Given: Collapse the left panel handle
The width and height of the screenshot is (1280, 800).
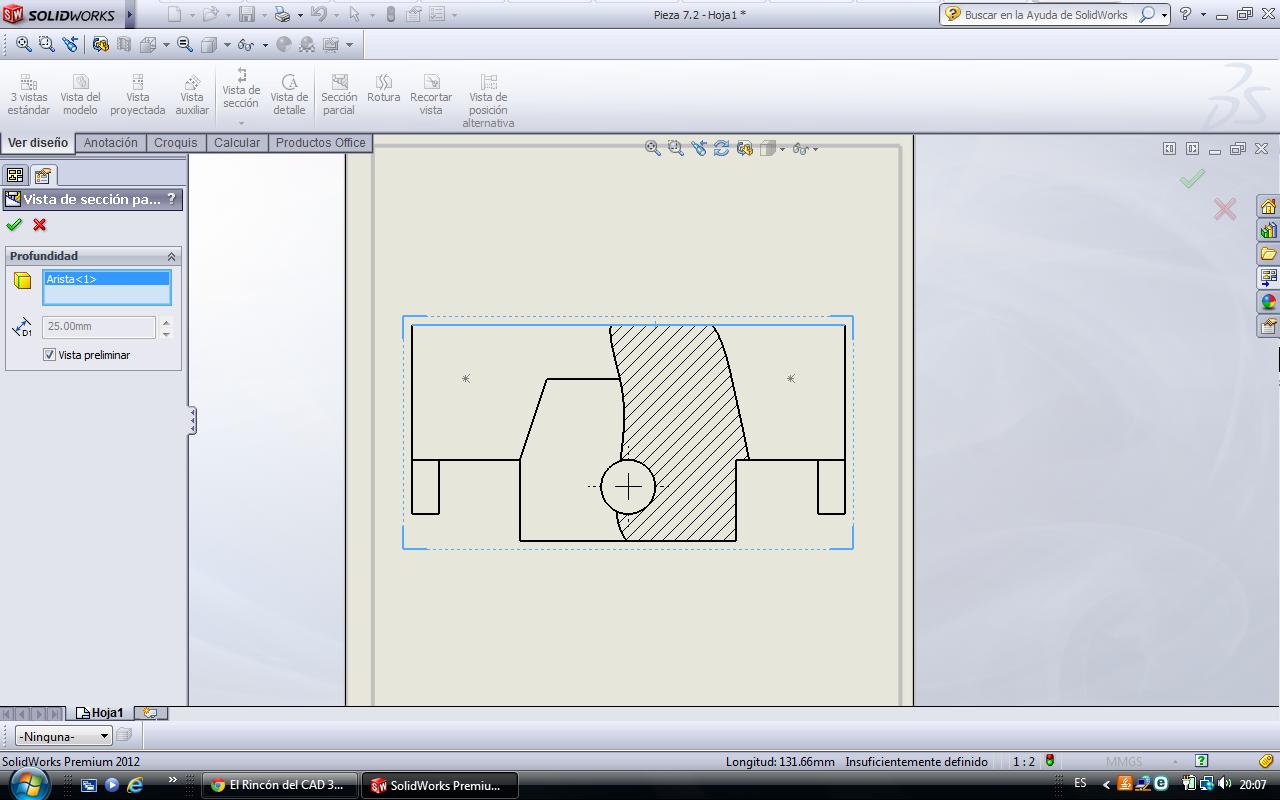Looking at the screenshot, I should pyautogui.click(x=192, y=420).
